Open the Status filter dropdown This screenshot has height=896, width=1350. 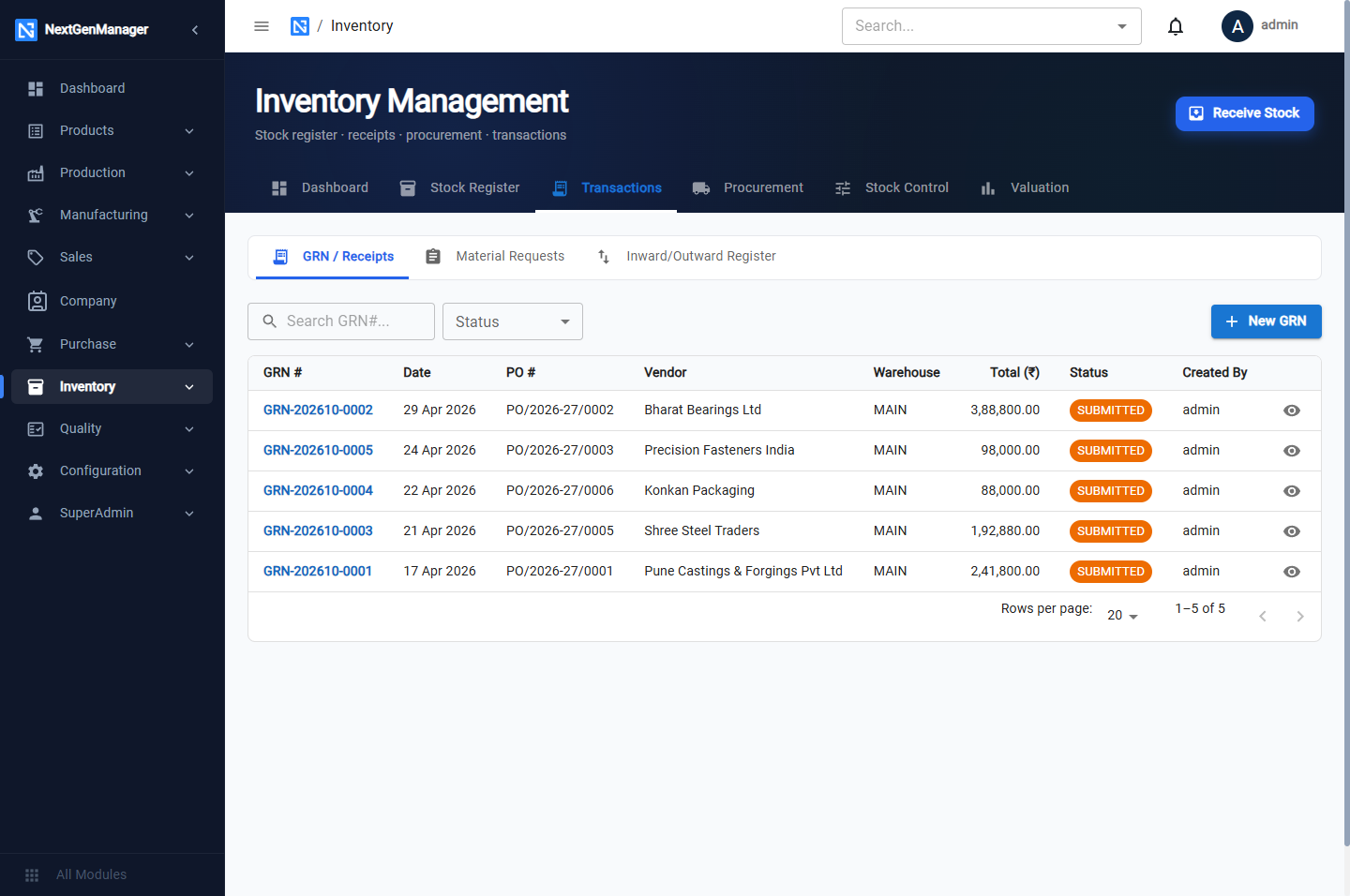point(513,321)
